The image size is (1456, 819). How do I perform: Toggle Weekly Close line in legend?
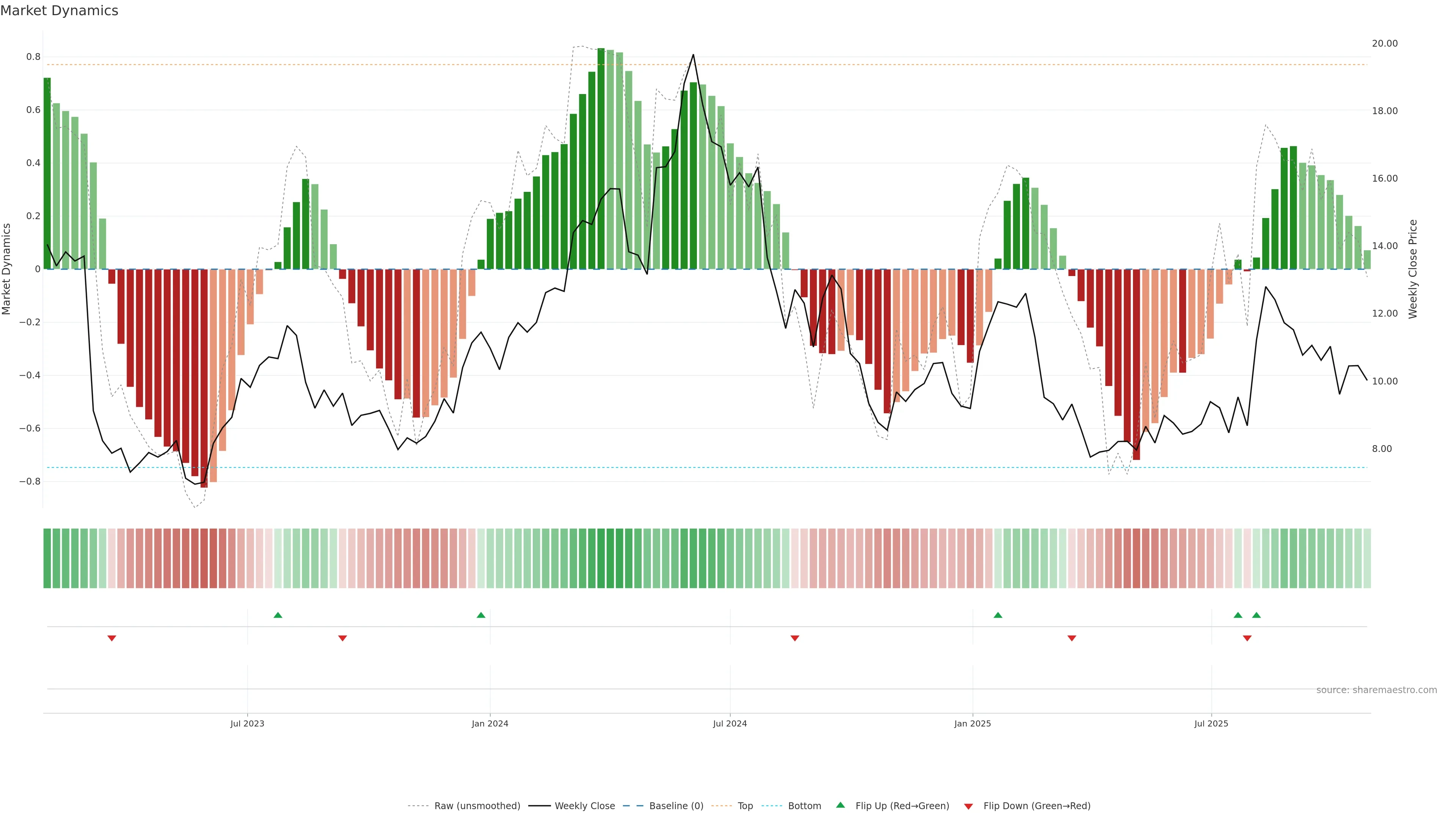(x=584, y=806)
